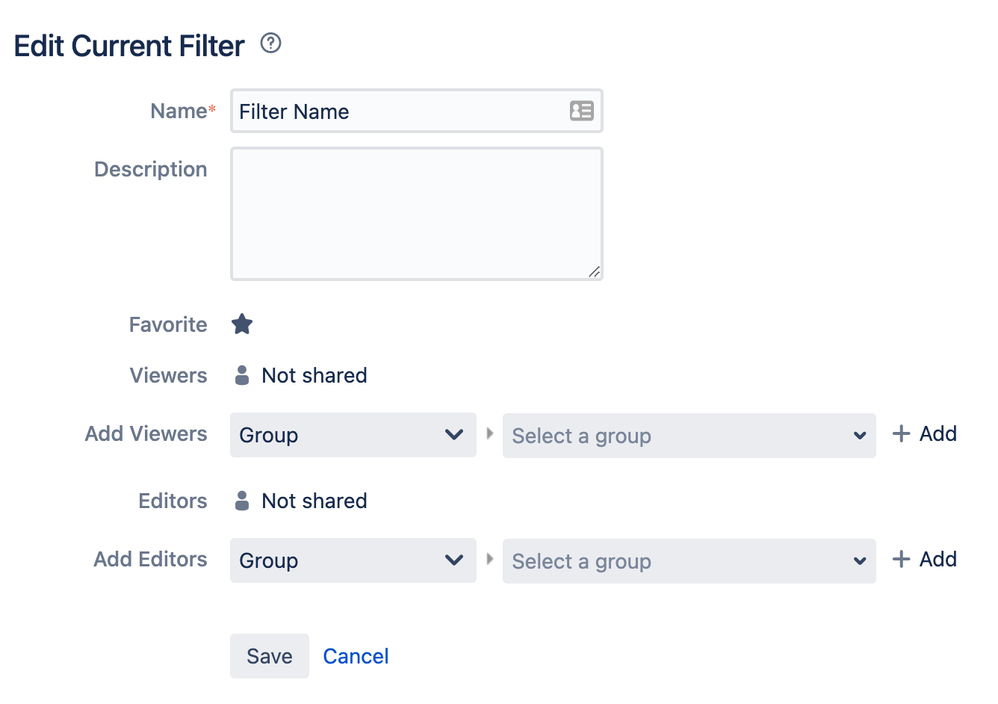Click the 'Not shared' text under Editors
This screenshot has width=998, height=704.
click(314, 501)
